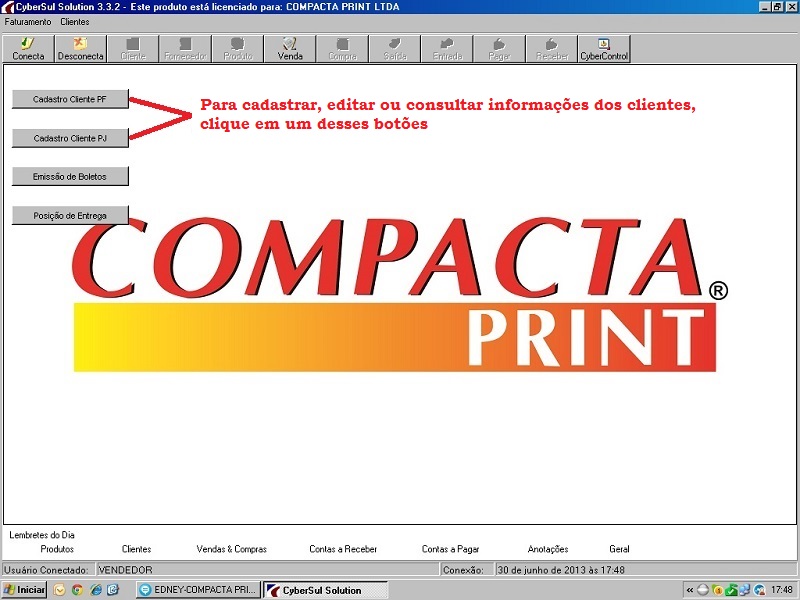Open the Cliente toolbar icon

coord(133,49)
